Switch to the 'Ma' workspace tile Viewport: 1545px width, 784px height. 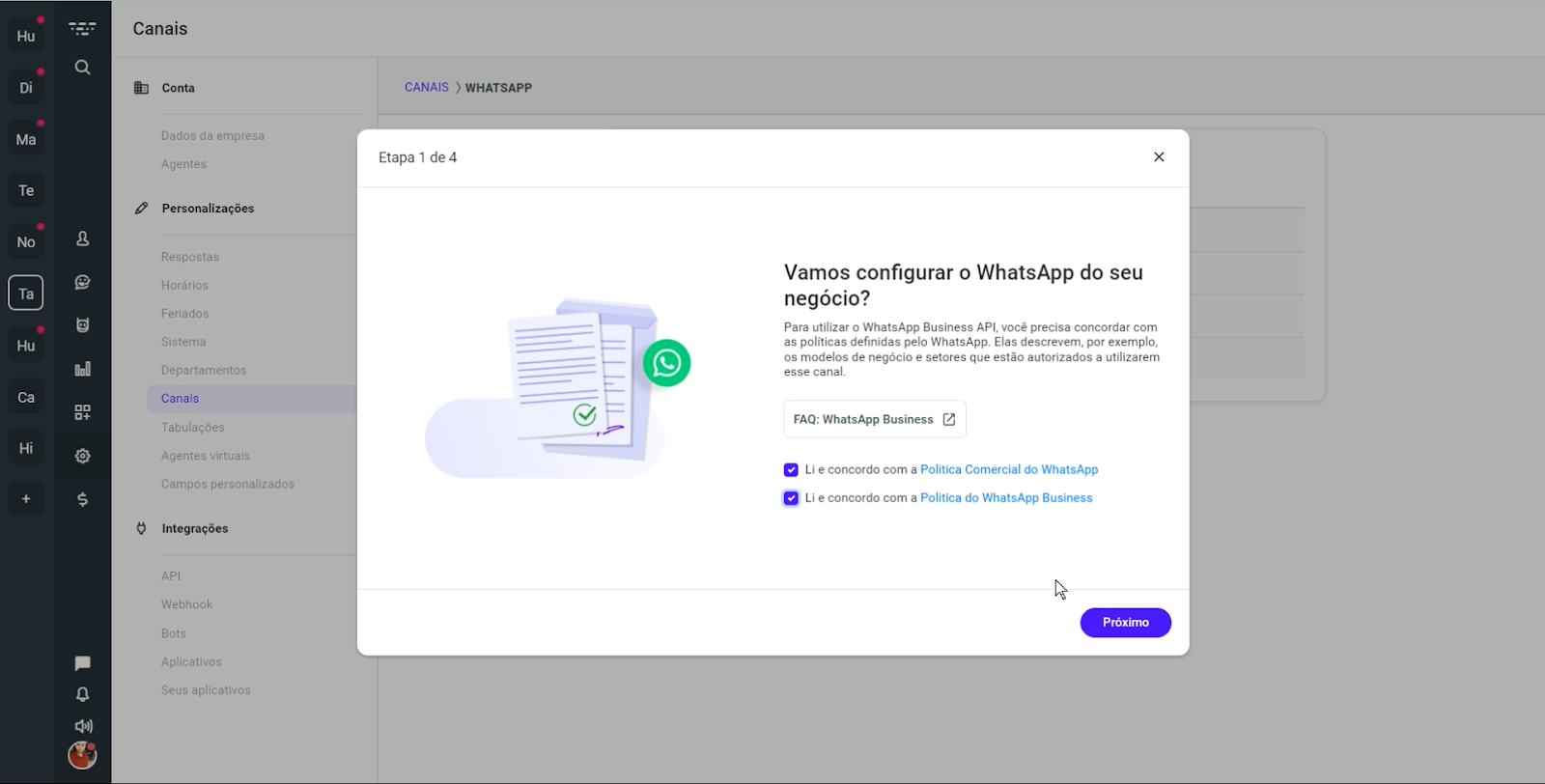[26, 139]
